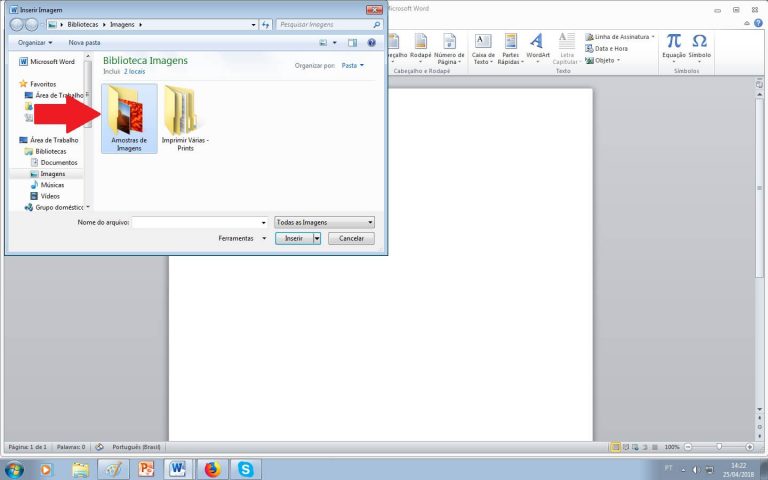
Task: Open the dialog's help question-mark icon
Action: click(372, 43)
